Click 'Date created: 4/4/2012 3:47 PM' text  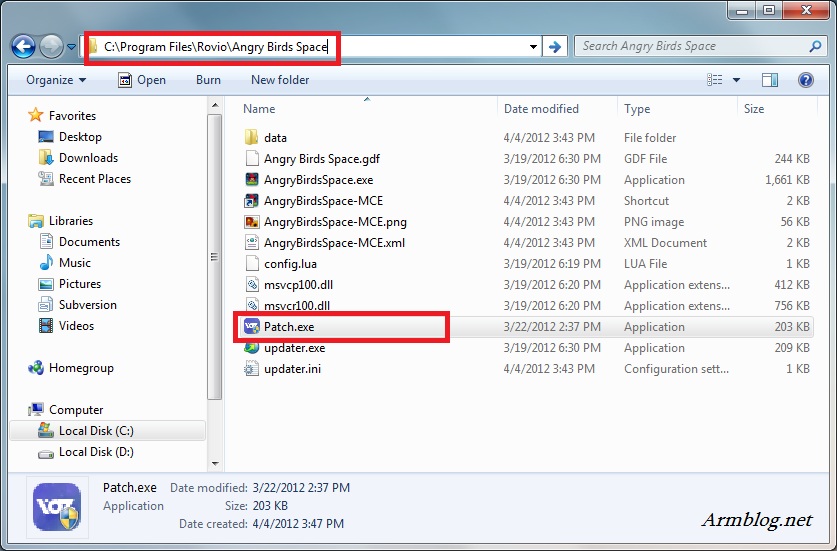coord(261,524)
